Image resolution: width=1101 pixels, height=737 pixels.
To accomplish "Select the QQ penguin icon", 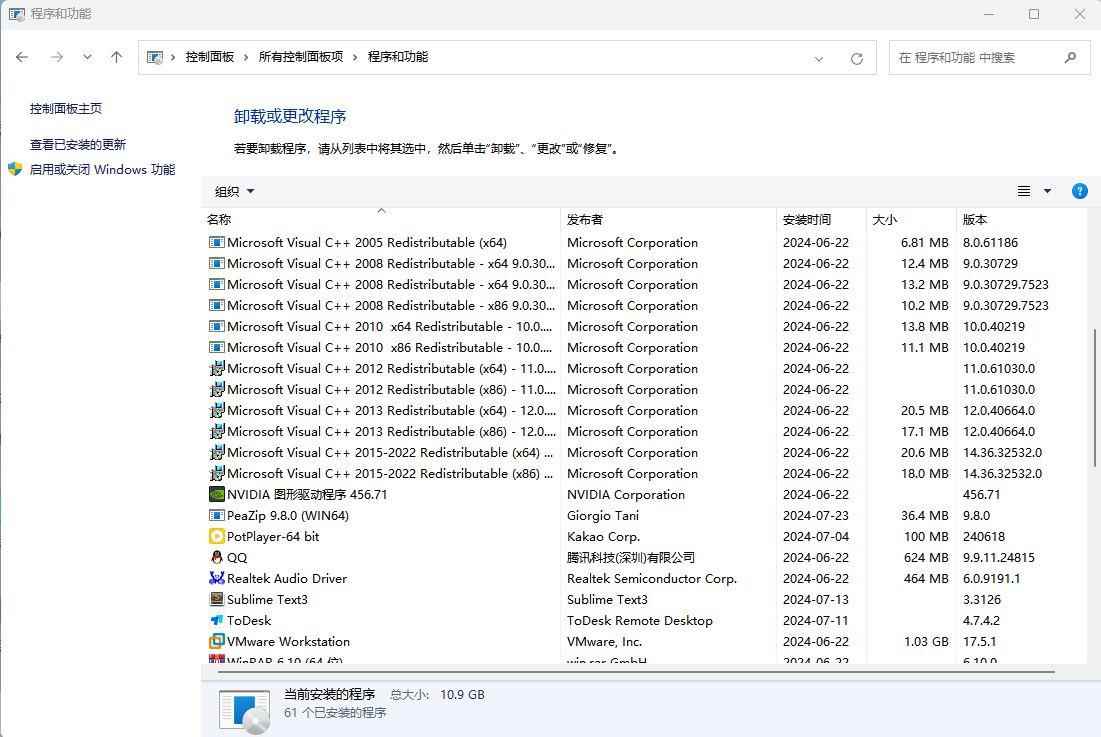I will (x=217, y=557).
